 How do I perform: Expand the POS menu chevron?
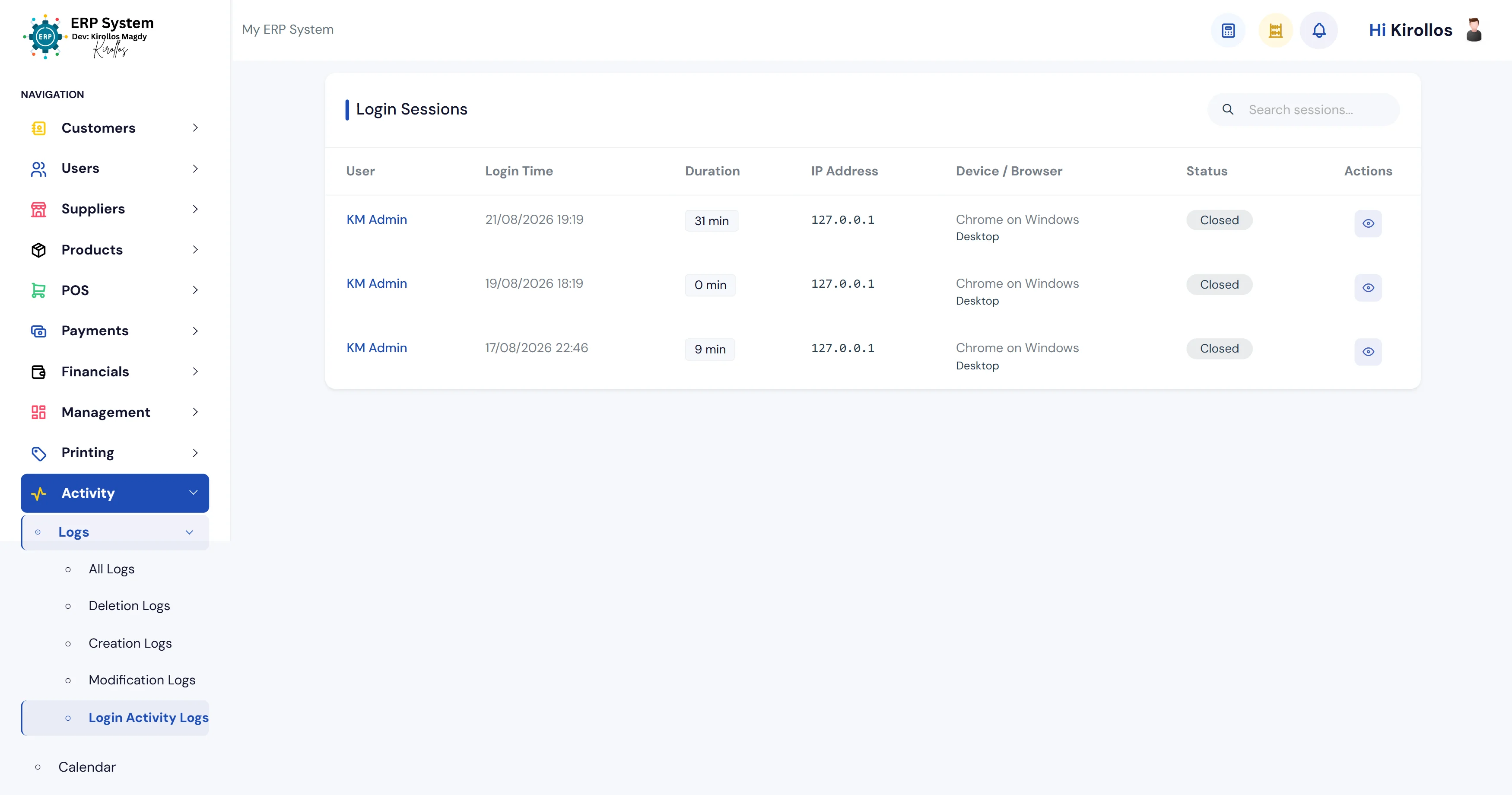point(195,290)
